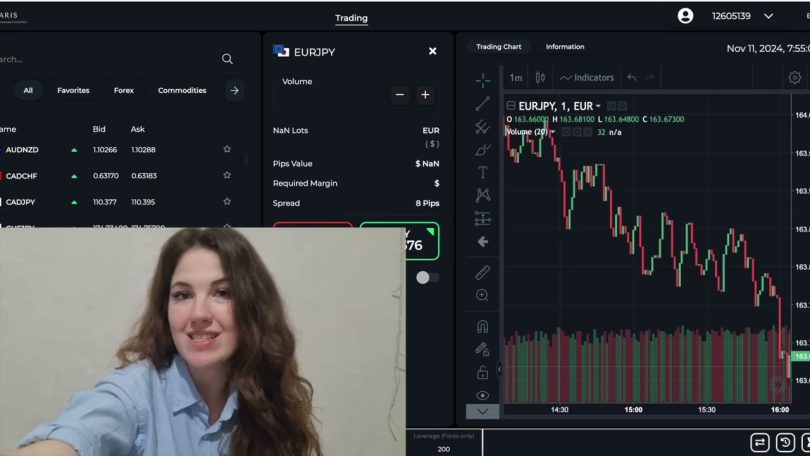Open candlestick chart style selector
The width and height of the screenshot is (810, 456).
click(541, 78)
